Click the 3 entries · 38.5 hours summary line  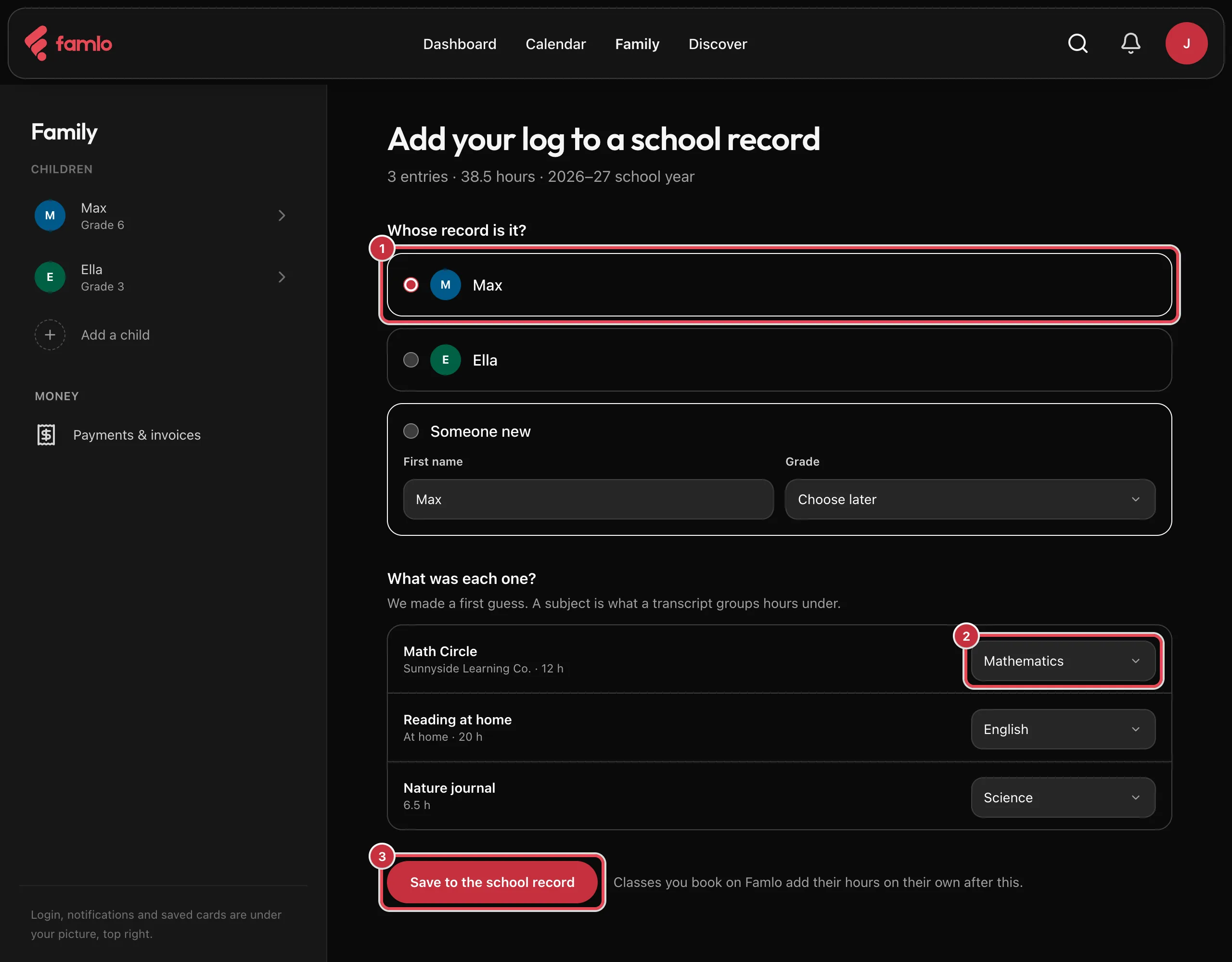540,177
